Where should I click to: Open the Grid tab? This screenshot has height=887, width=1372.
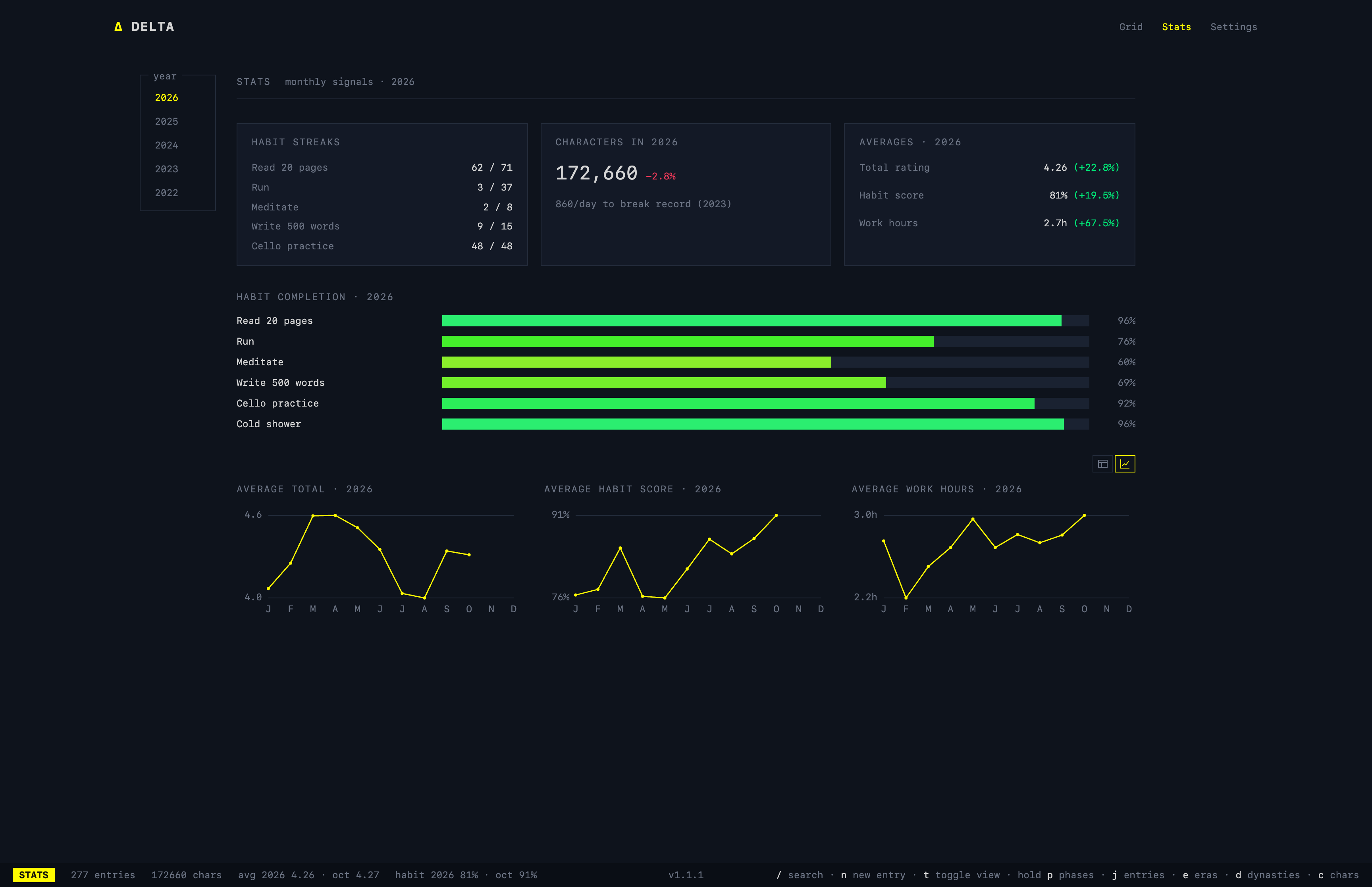(1131, 27)
